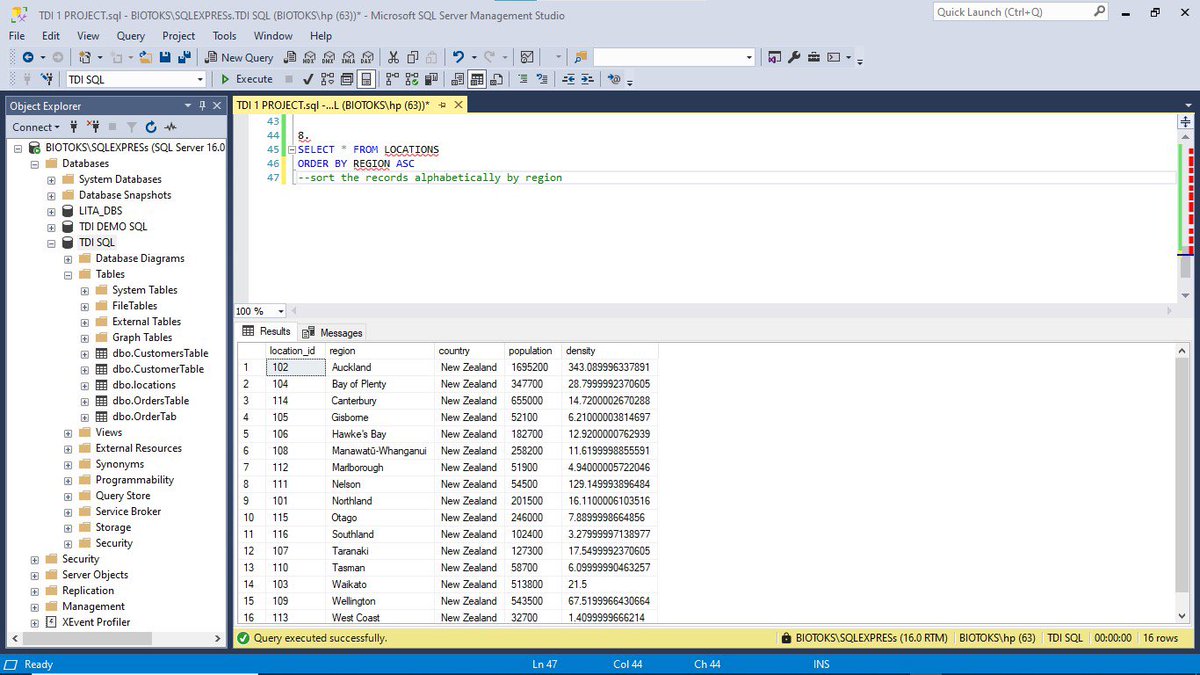
Task: Open the Project menu
Action: point(178,35)
